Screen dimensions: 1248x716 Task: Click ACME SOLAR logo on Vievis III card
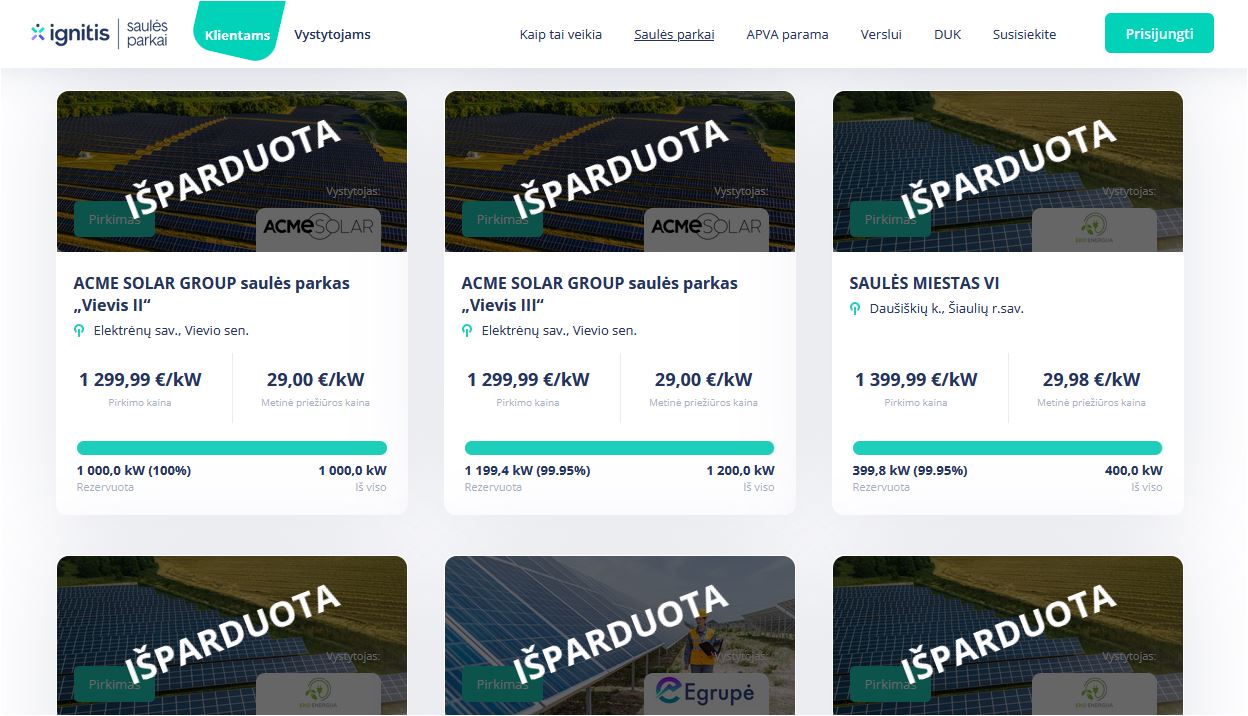[x=706, y=227]
